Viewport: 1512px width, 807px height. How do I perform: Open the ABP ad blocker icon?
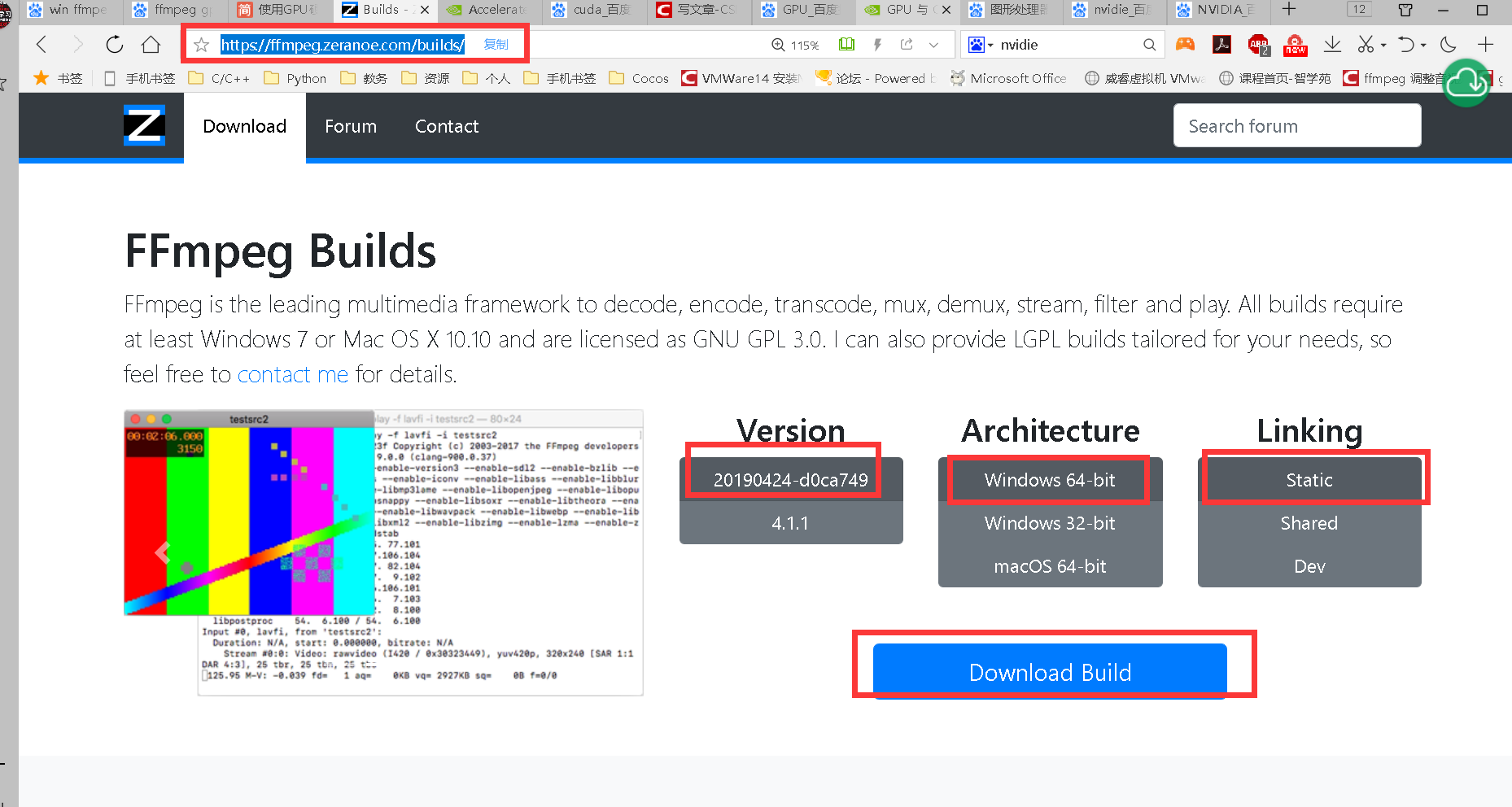pyautogui.click(x=1258, y=45)
